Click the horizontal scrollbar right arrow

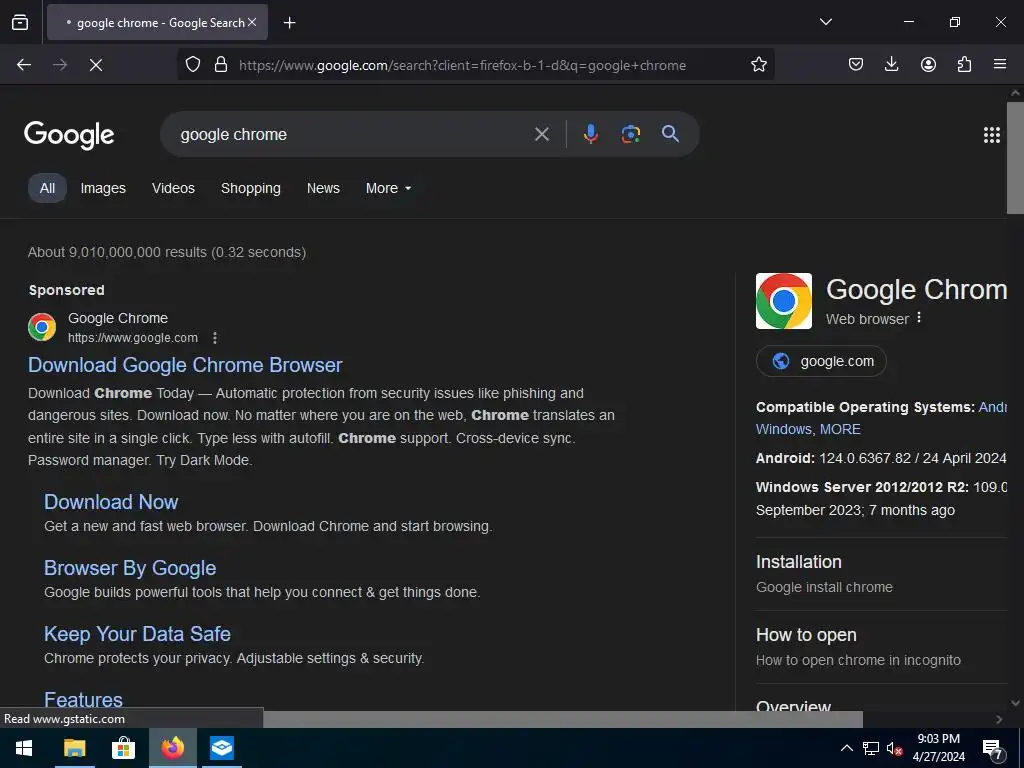pyautogui.click(x=999, y=719)
